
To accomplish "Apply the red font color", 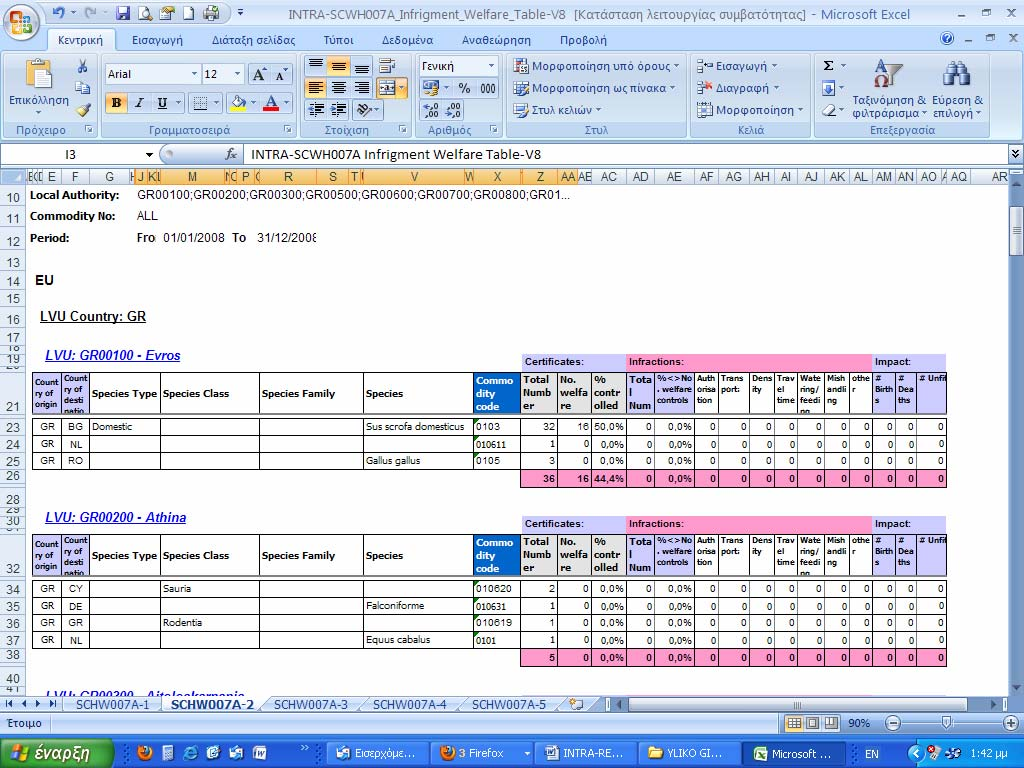I will [x=271, y=103].
